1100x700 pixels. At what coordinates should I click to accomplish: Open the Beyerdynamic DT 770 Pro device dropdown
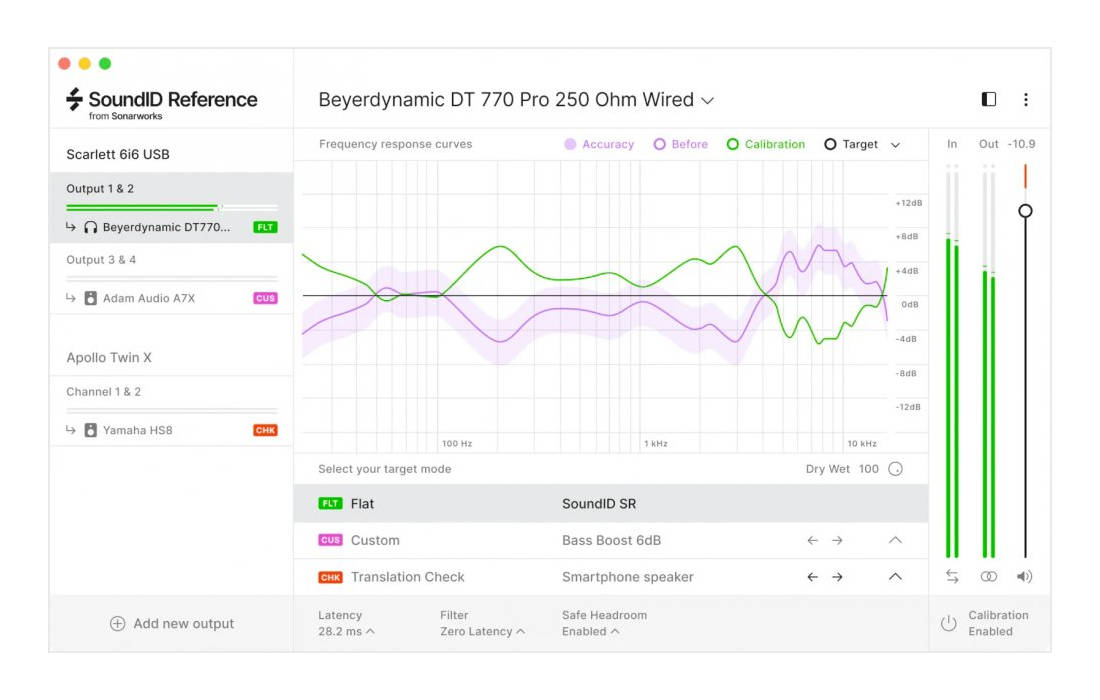coord(709,99)
